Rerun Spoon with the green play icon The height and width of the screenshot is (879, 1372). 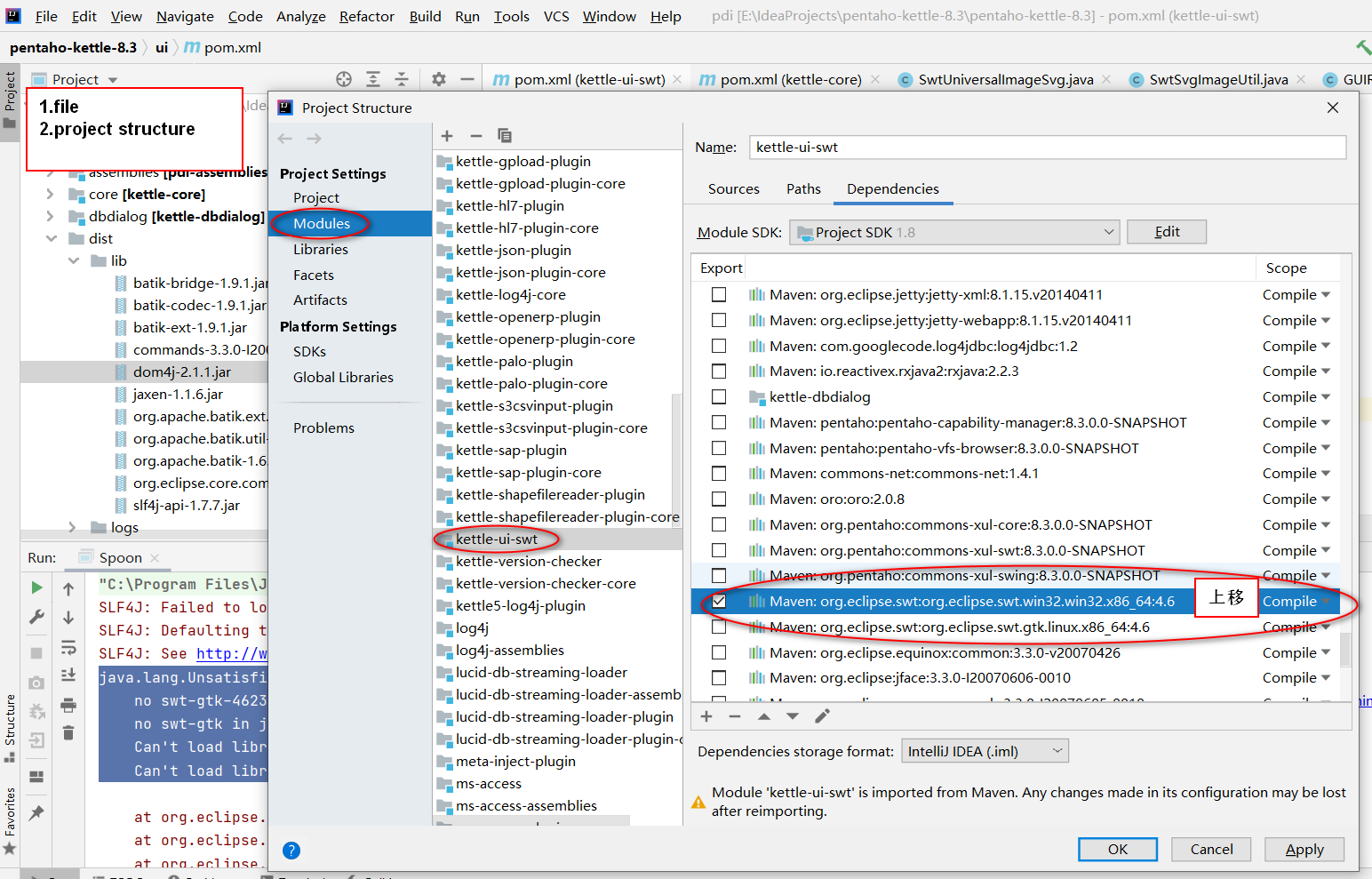(36, 587)
